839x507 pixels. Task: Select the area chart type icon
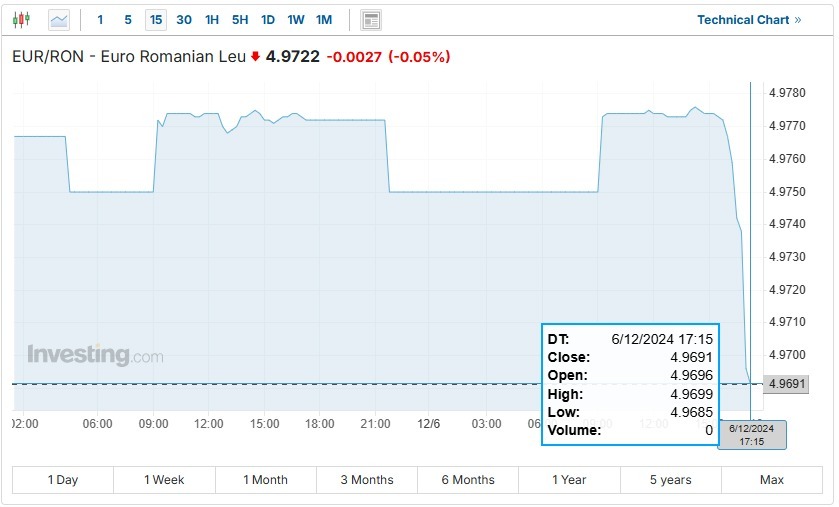tap(59, 20)
